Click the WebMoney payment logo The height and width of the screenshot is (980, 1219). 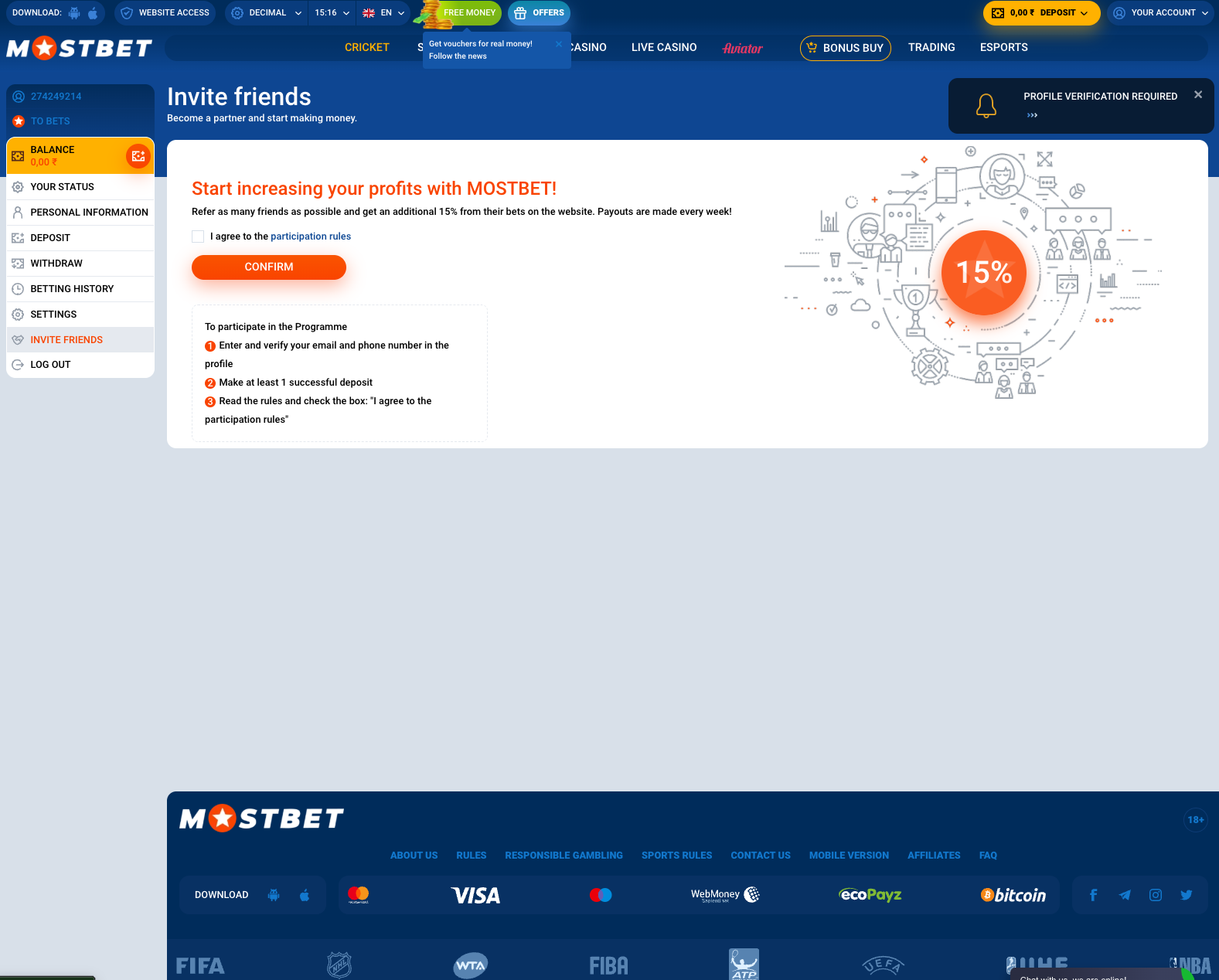point(725,895)
